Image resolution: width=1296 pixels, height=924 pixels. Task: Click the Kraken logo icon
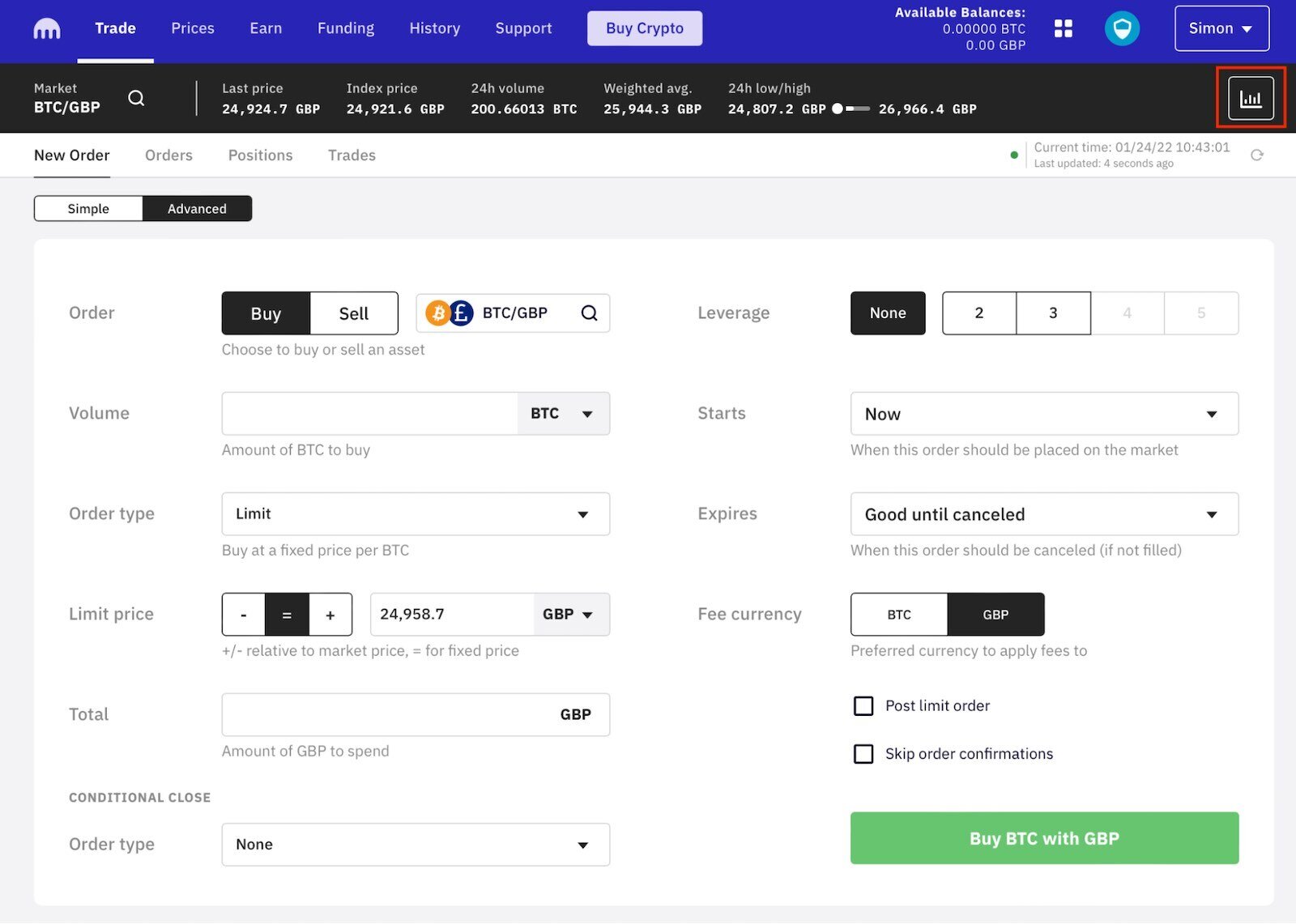(x=47, y=29)
